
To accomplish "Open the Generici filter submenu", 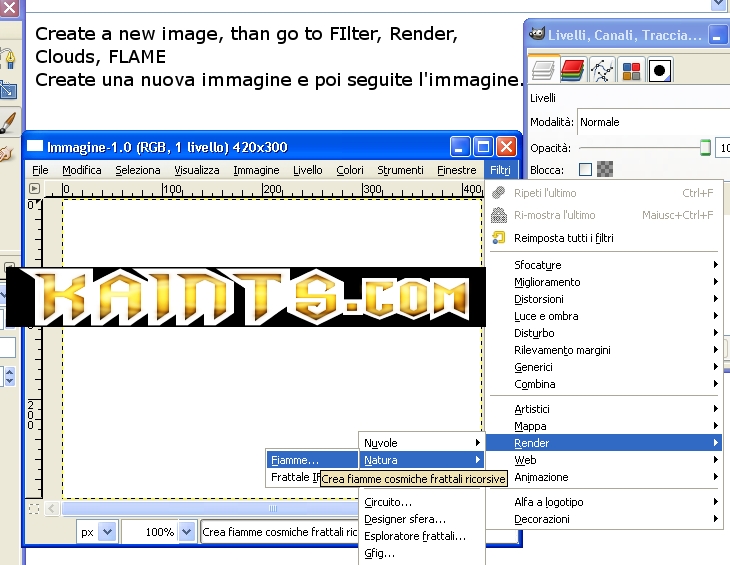I will coord(605,367).
